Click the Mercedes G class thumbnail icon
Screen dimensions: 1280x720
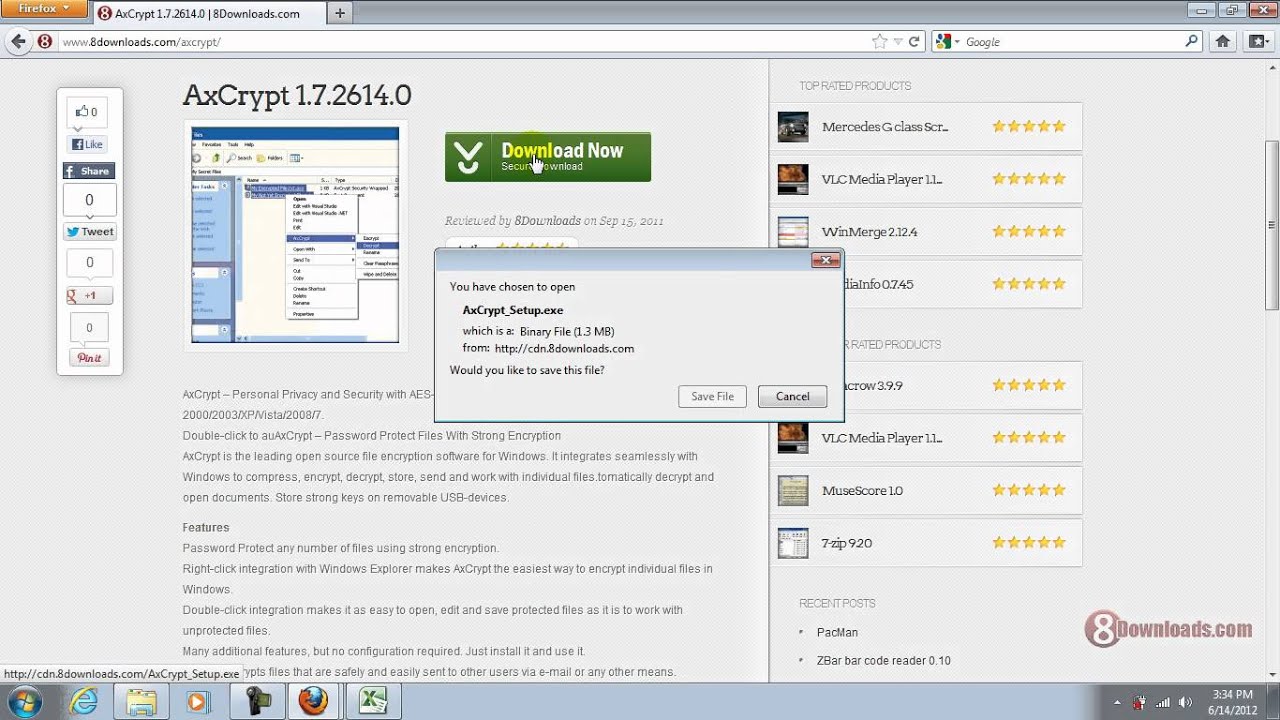(793, 127)
